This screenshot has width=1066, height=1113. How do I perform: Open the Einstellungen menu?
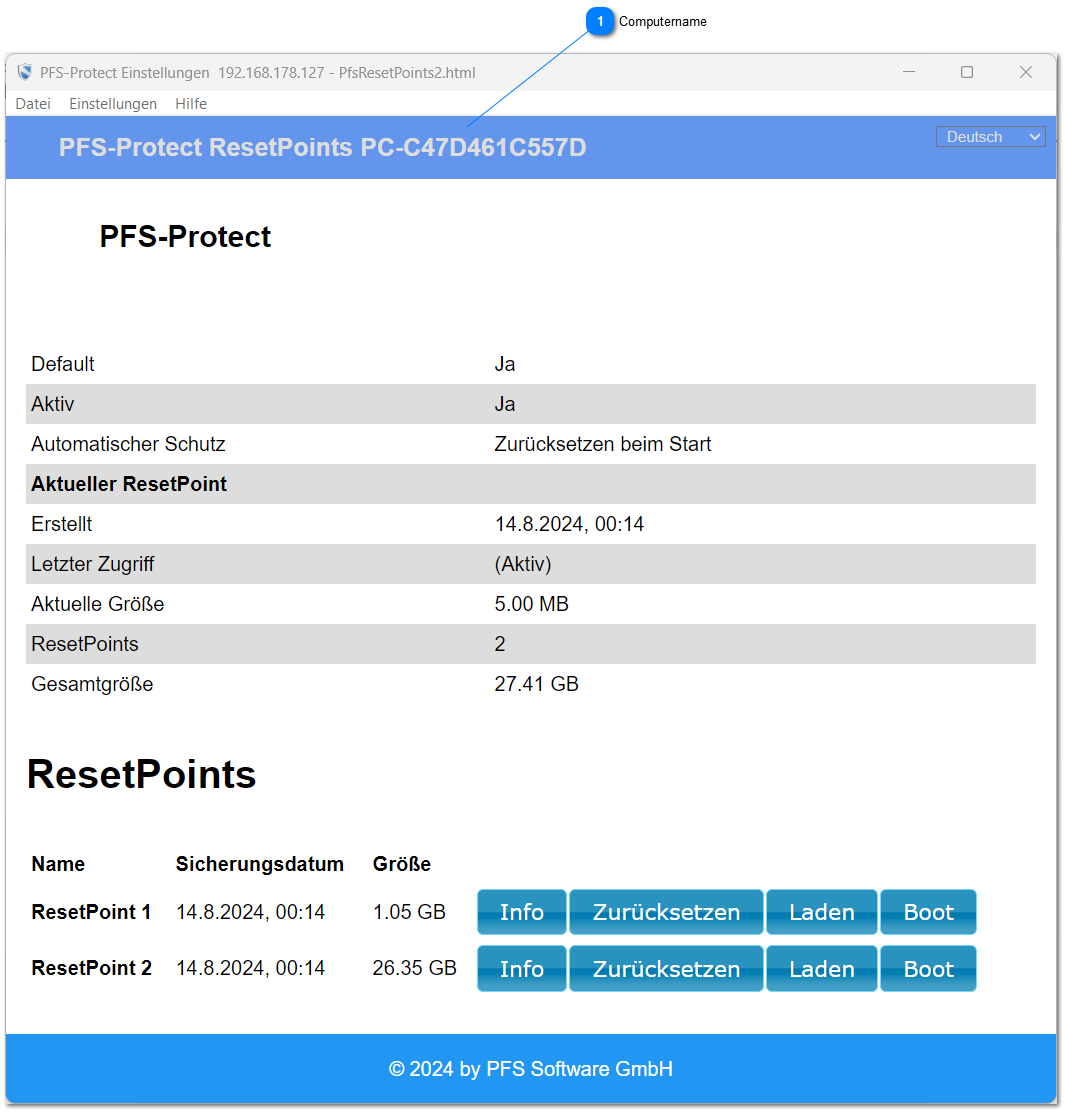[x=113, y=104]
